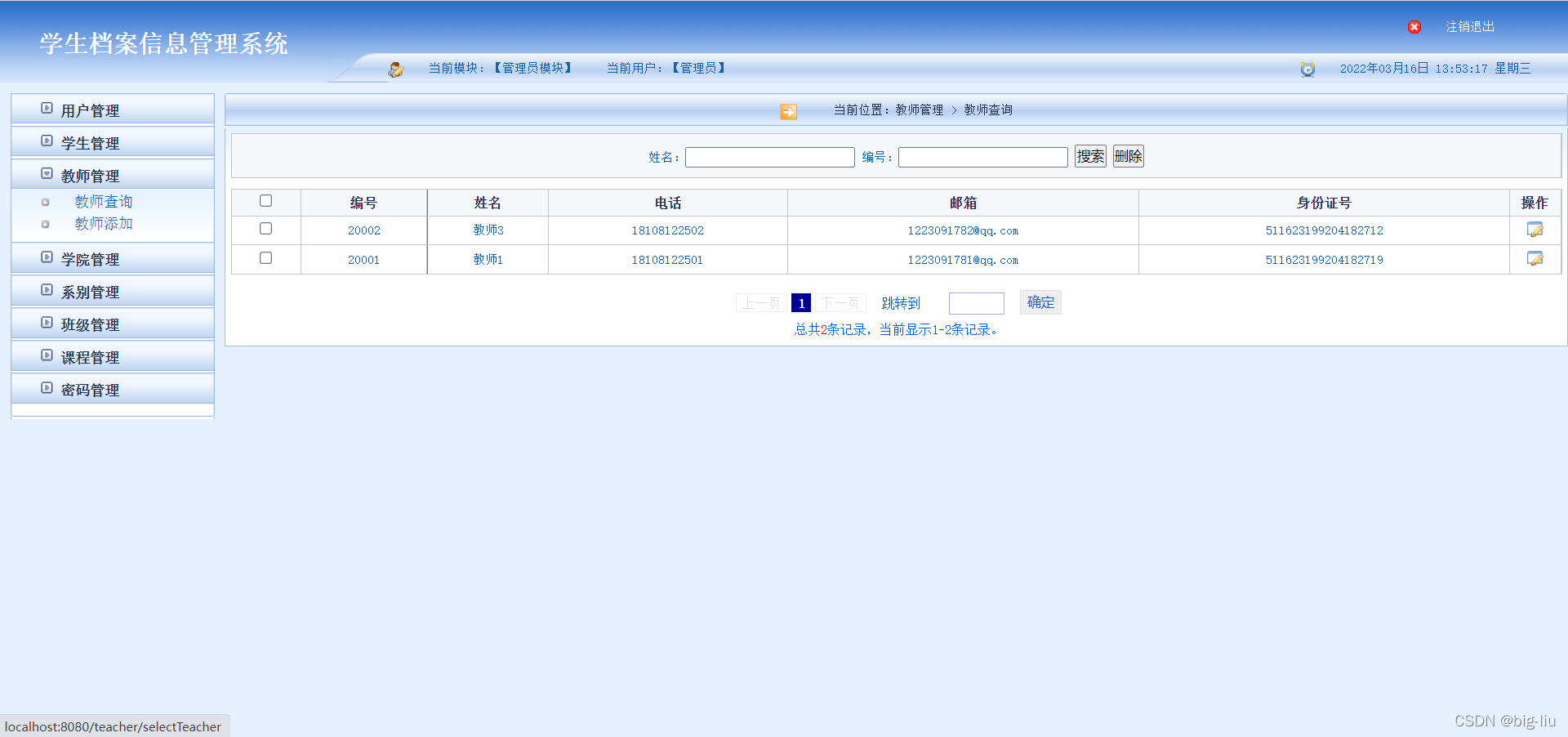The height and width of the screenshot is (737, 1568).
Task: Expand the 学生管理 menu arrow
Action: click(47, 141)
